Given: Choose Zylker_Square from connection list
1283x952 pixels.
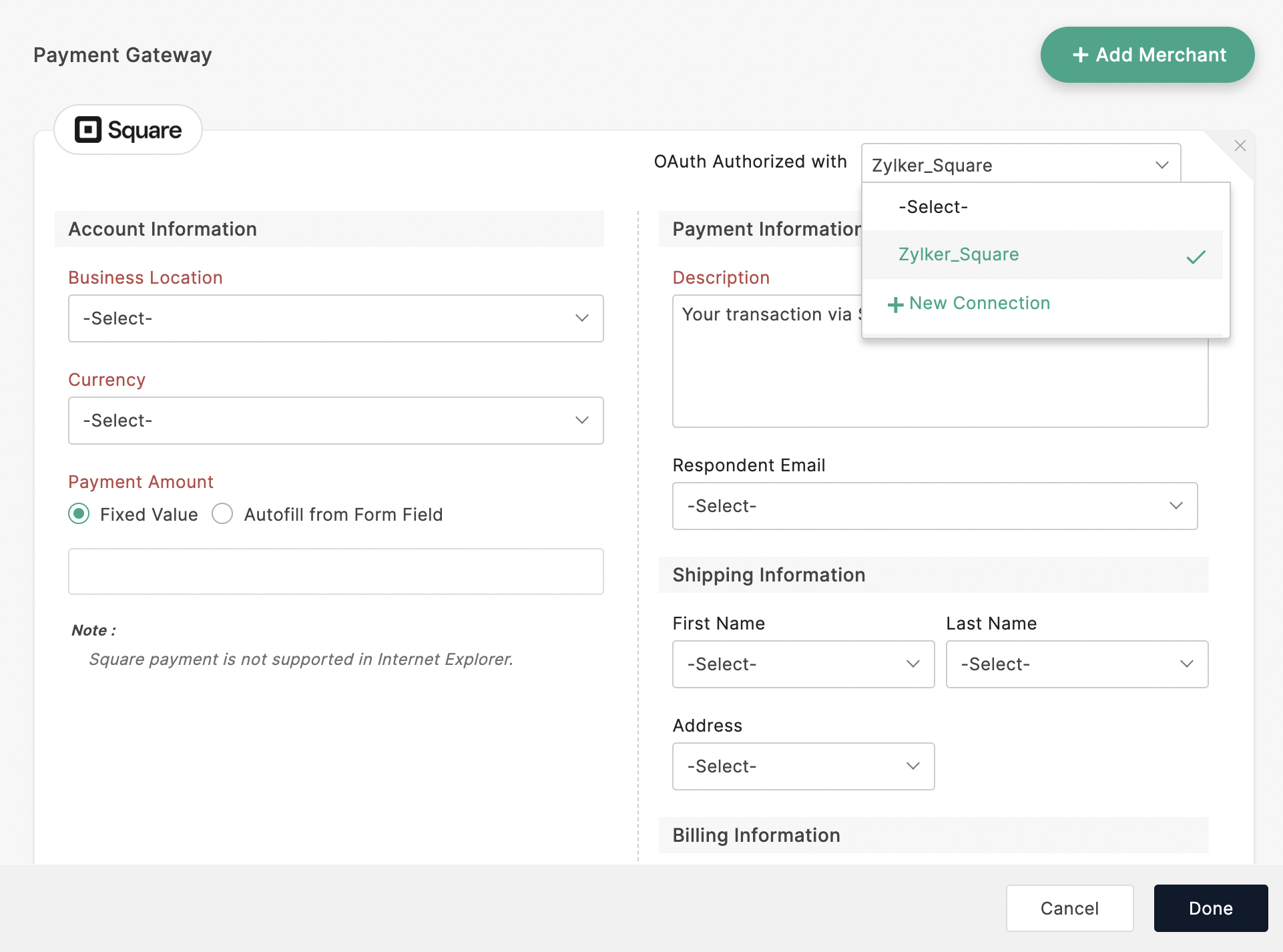Looking at the screenshot, I should point(959,254).
